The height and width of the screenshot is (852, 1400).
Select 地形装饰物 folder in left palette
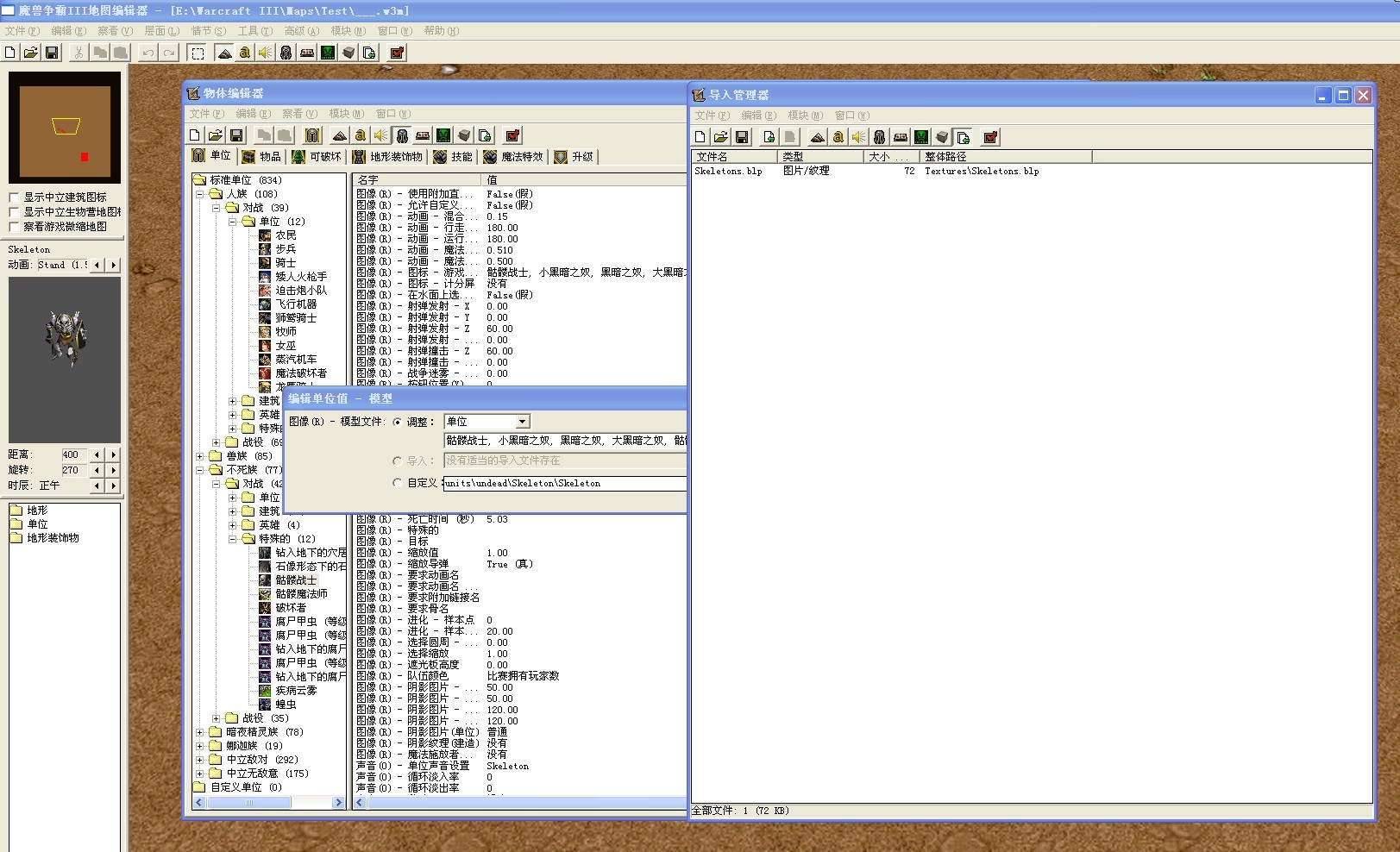pos(53,538)
